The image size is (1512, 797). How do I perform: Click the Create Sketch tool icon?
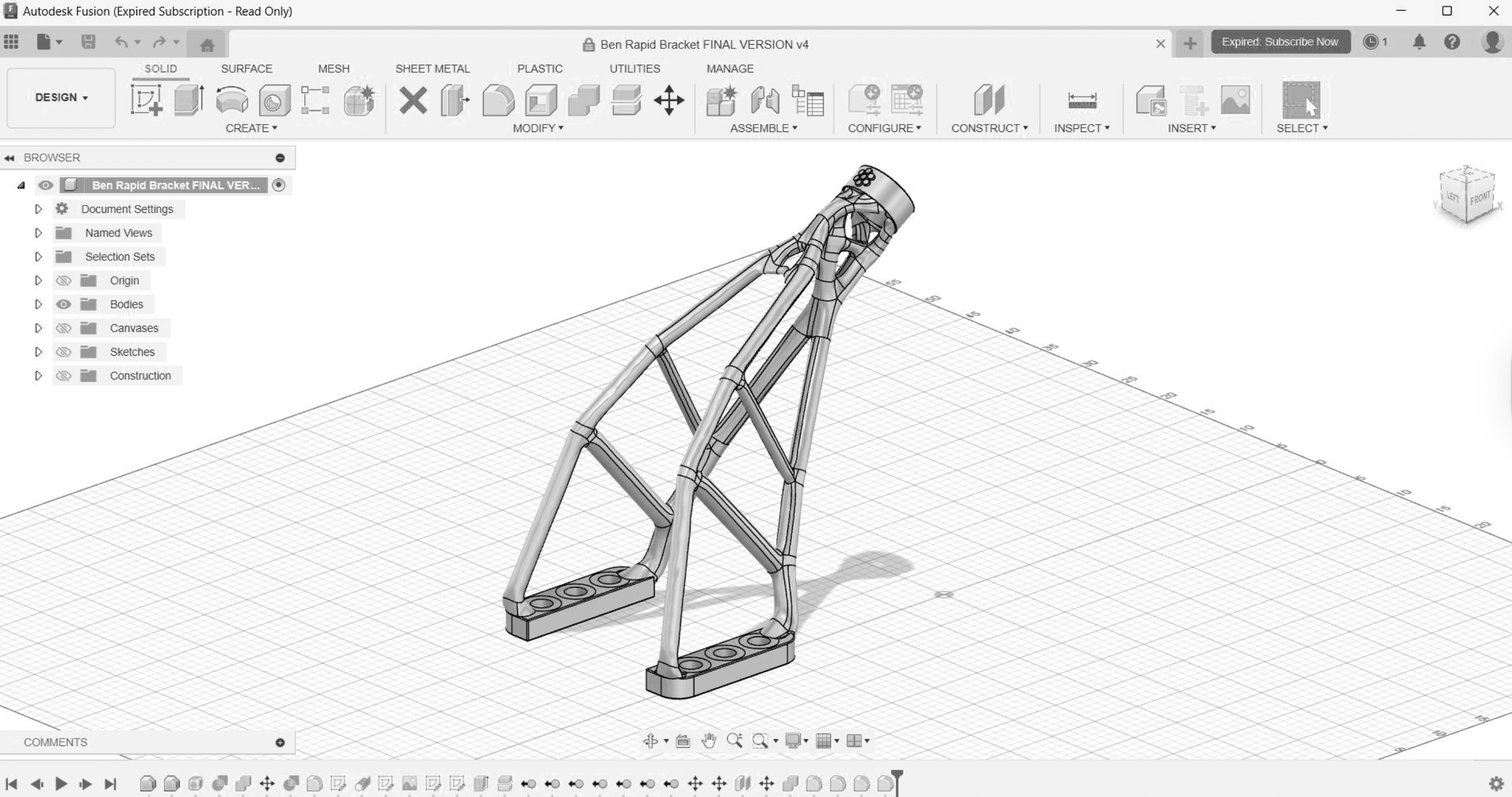tap(146, 100)
